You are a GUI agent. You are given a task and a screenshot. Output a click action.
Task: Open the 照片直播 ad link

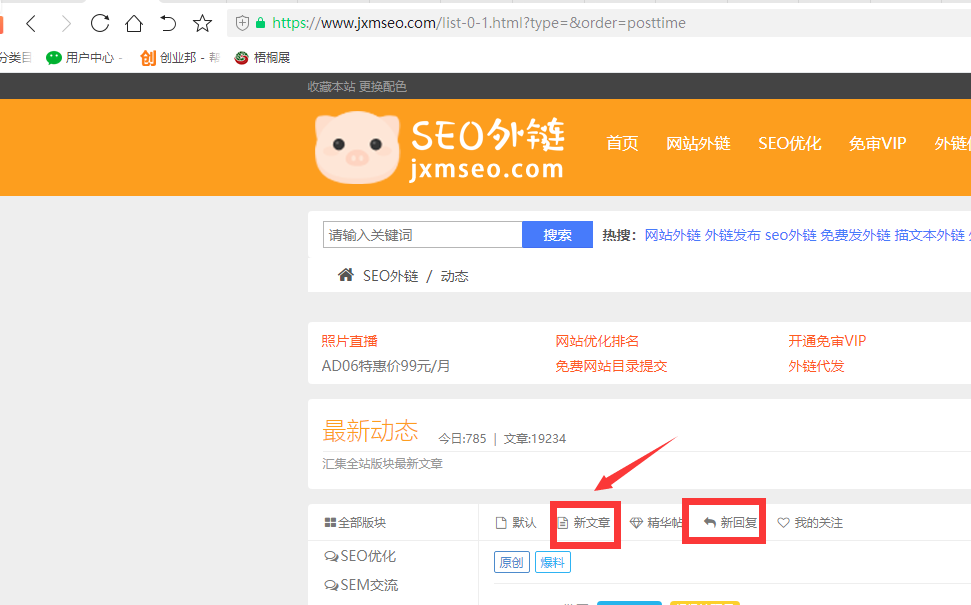coord(349,341)
